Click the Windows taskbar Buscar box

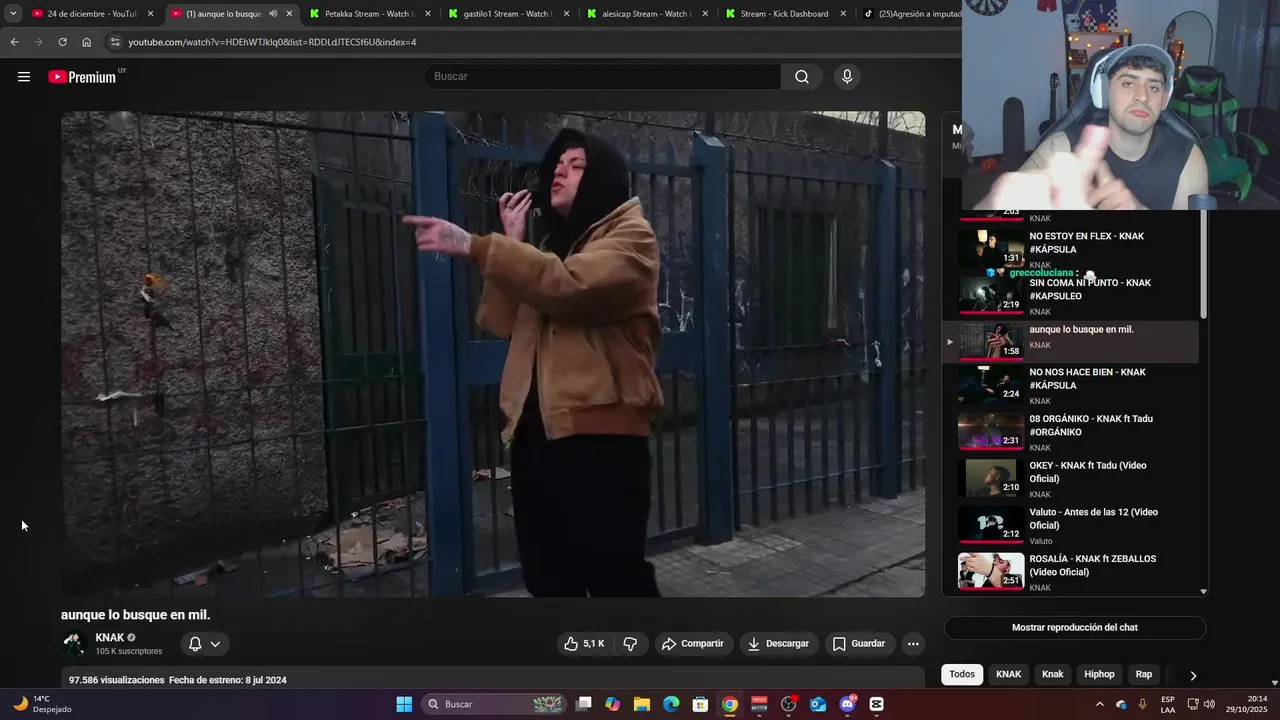click(x=494, y=704)
